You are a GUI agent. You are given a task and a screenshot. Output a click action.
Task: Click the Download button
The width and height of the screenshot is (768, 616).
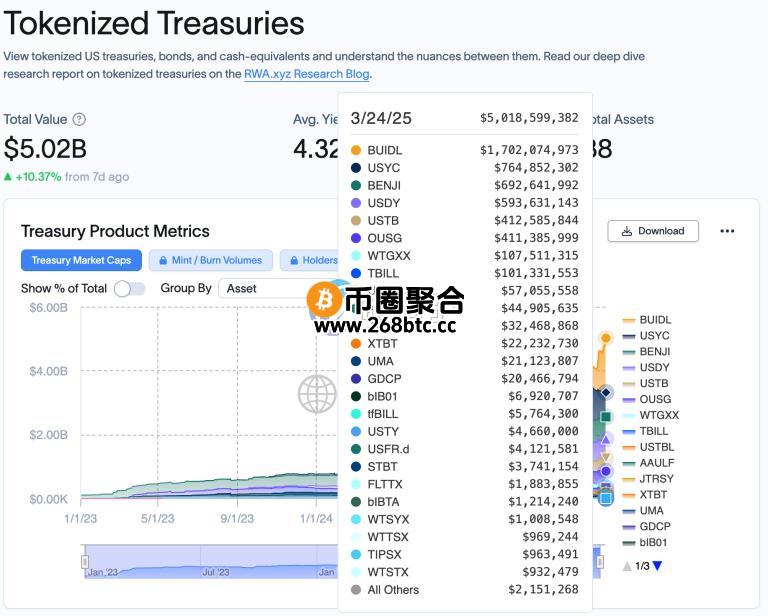[x=653, y=231]
